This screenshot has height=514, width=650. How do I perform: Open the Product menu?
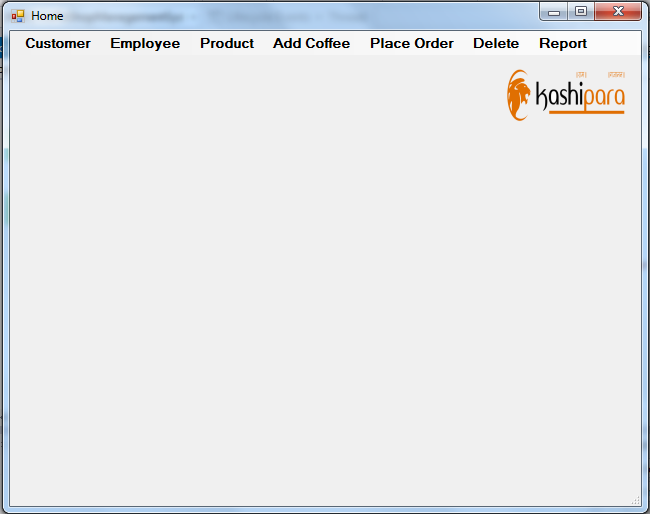227,44
